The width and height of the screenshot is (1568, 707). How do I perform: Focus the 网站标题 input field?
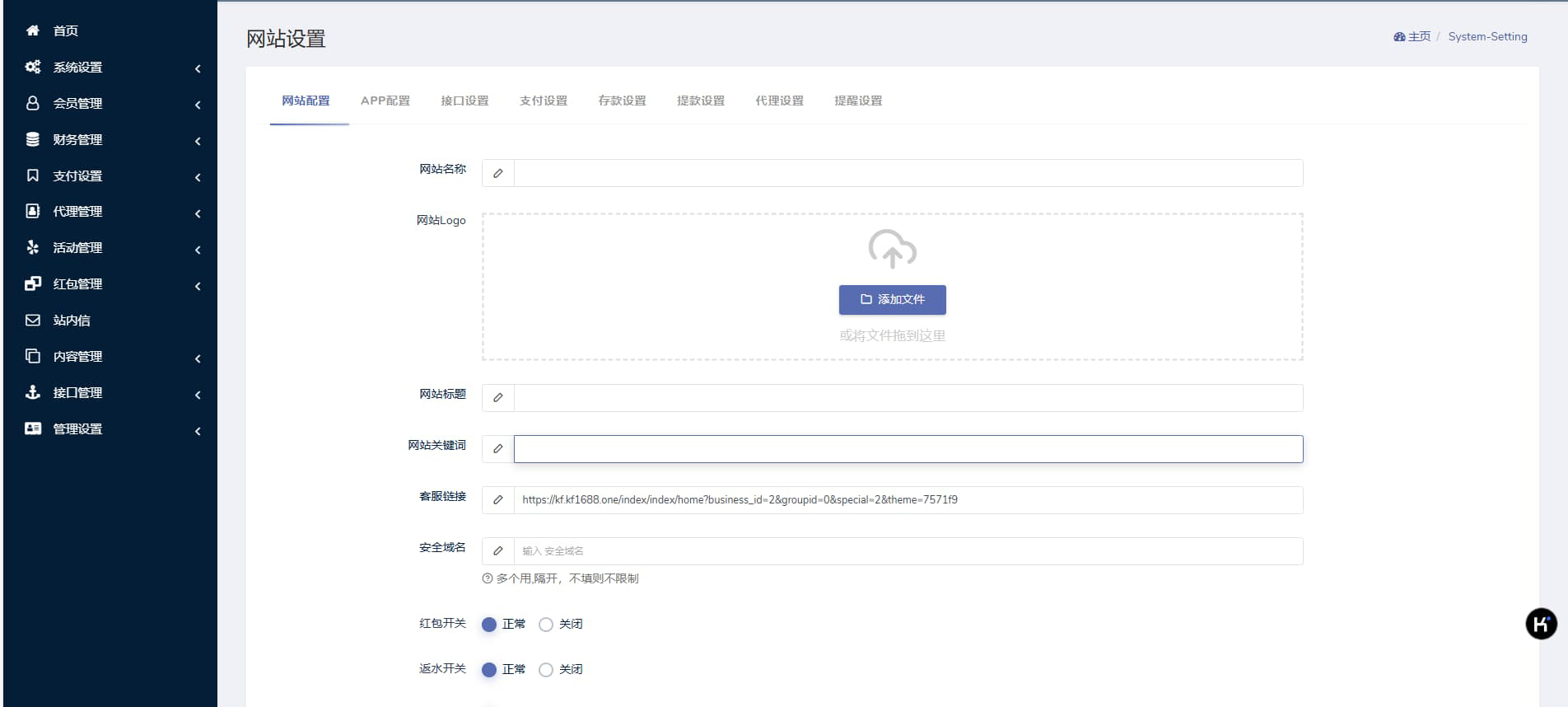[908, 398]
